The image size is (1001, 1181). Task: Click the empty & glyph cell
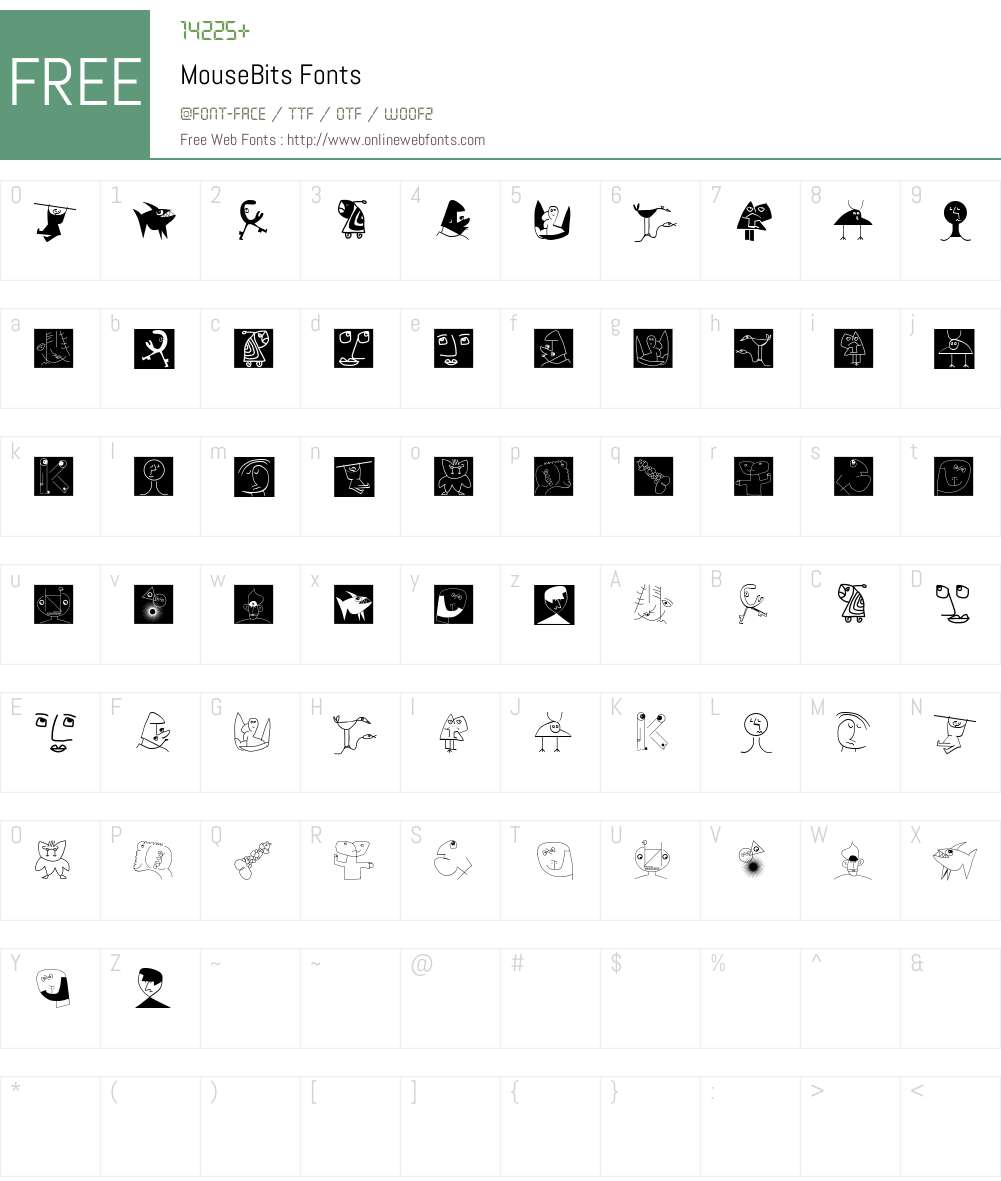click(x=950, y=998)
